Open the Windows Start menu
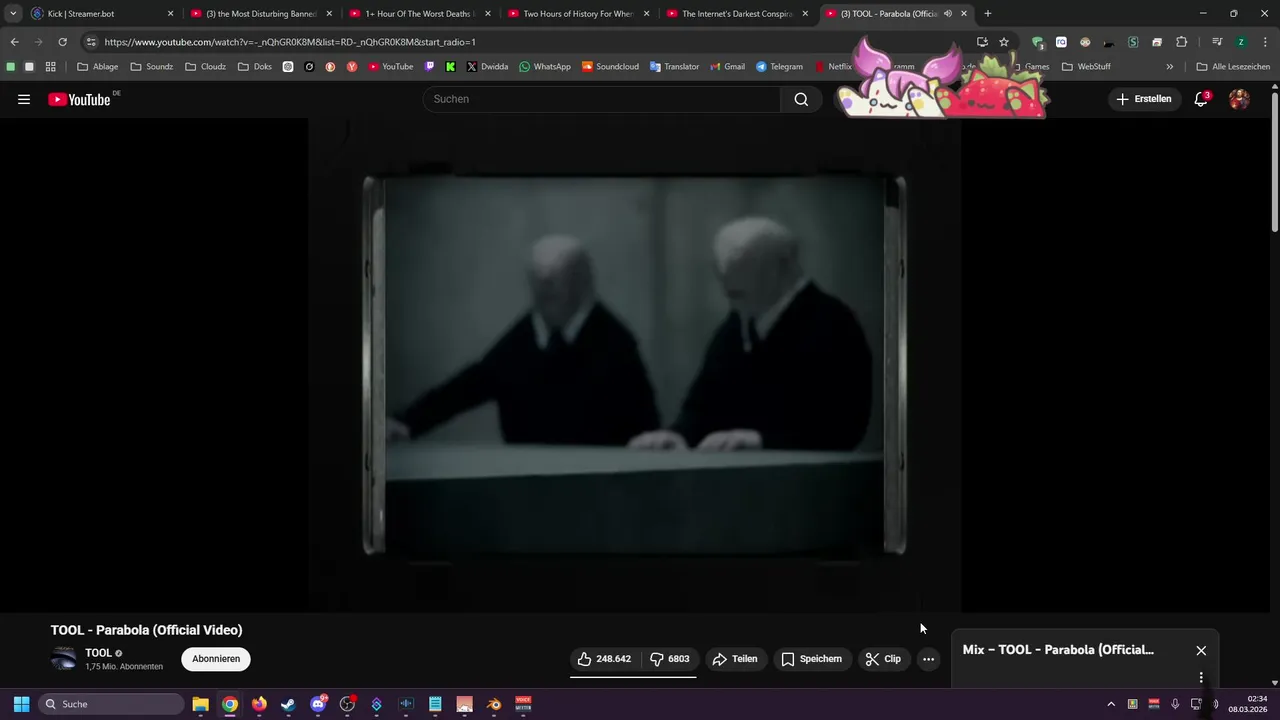This screenshot has height=720, width=1280. click(21, 704)
